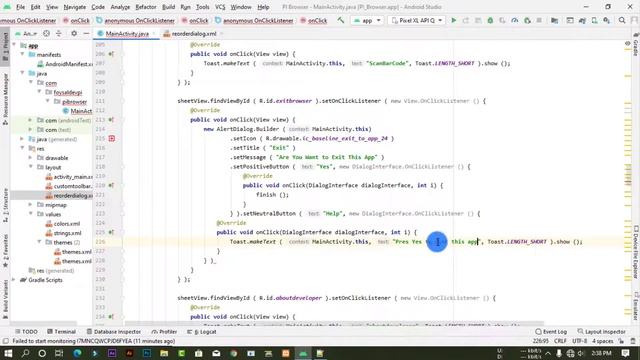Open the Database Inspector tool window
Image resolution: width=640 pixels, height=360 pixels.
tap(114, 331)
